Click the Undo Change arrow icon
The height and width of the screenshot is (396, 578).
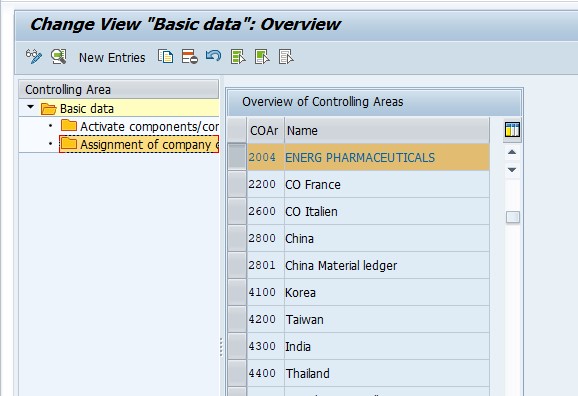tap(213, 56)
